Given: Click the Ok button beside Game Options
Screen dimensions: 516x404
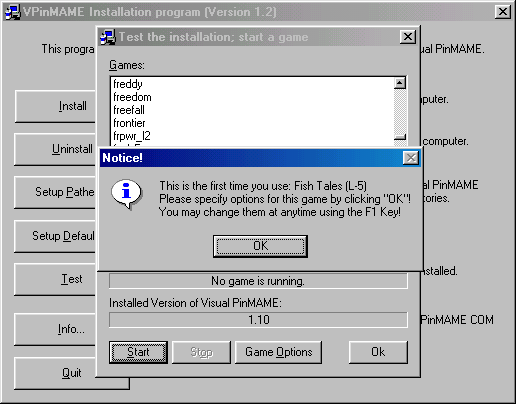Looking at the screenshot, I should [378, 352].
